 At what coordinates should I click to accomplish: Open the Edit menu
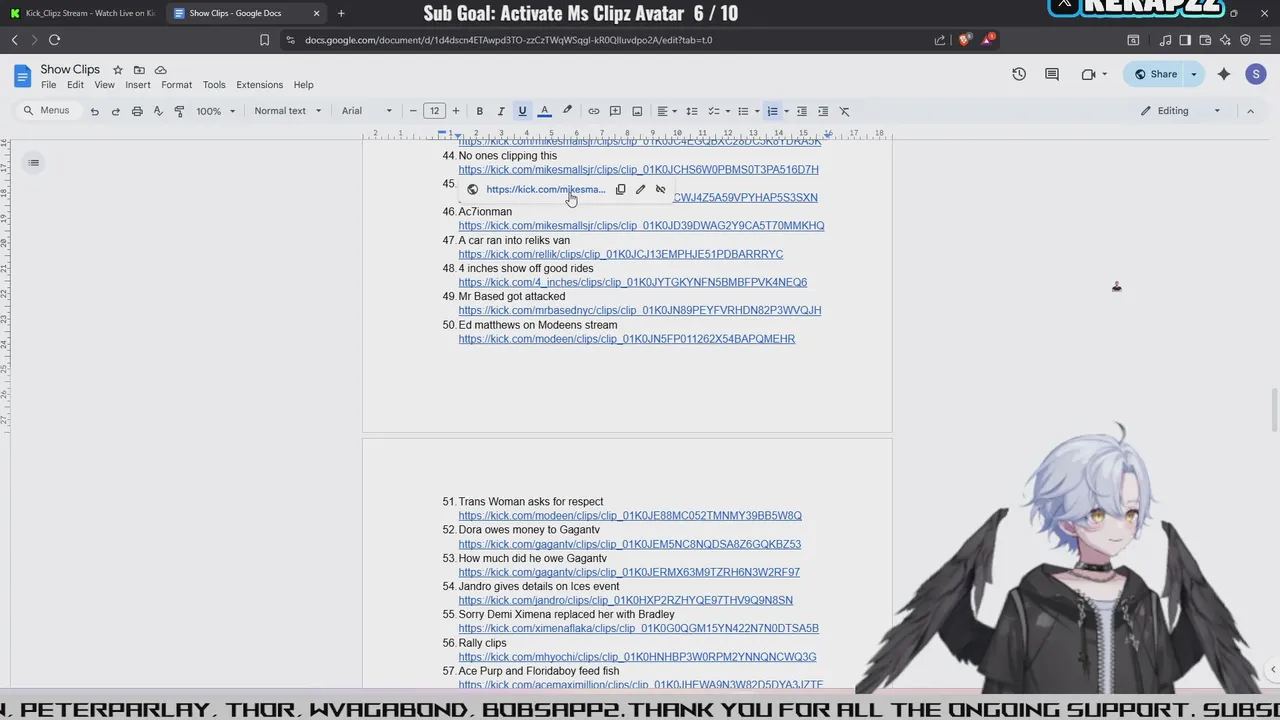point(75,85)
